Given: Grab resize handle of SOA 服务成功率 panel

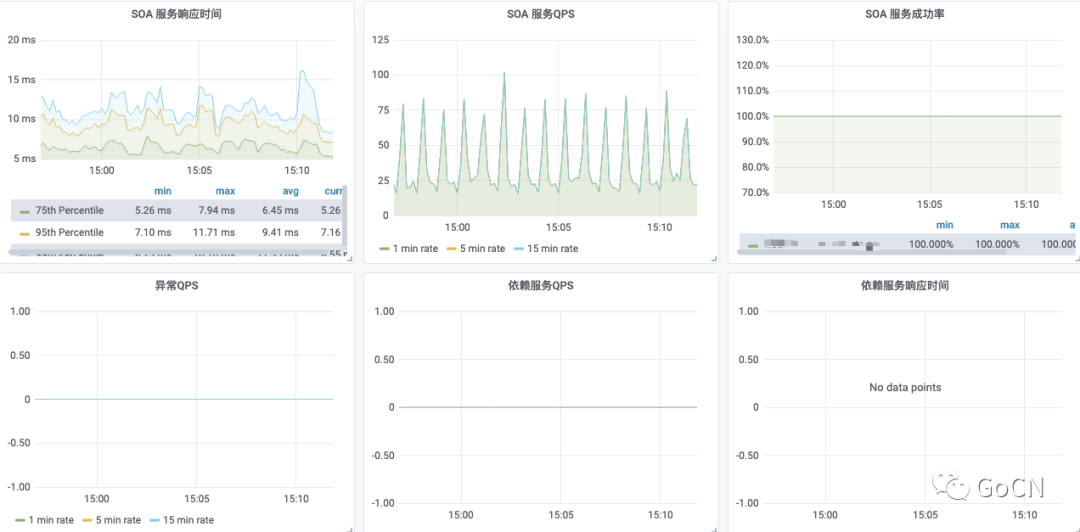Looking at the screenshot, I should tap(1077, 258).
